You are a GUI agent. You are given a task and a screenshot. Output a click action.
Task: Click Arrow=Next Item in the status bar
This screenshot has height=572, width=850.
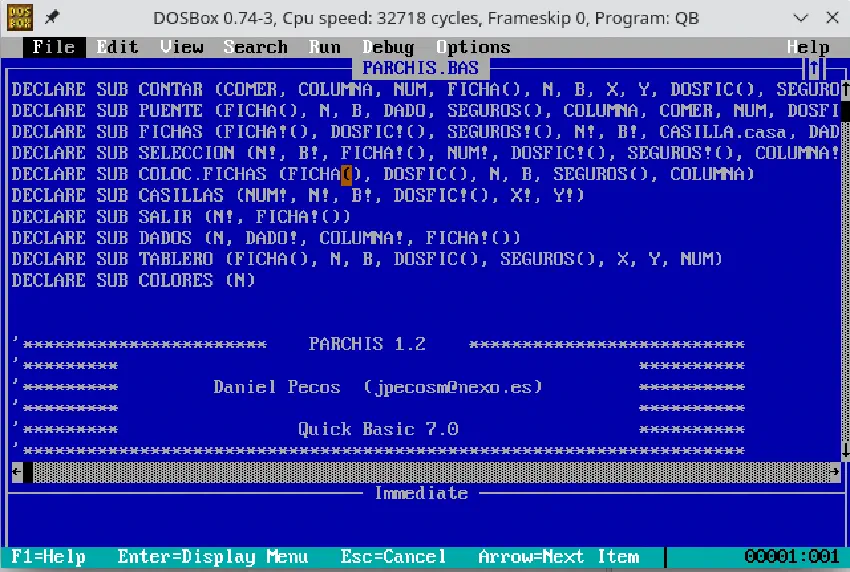[558, 557]
